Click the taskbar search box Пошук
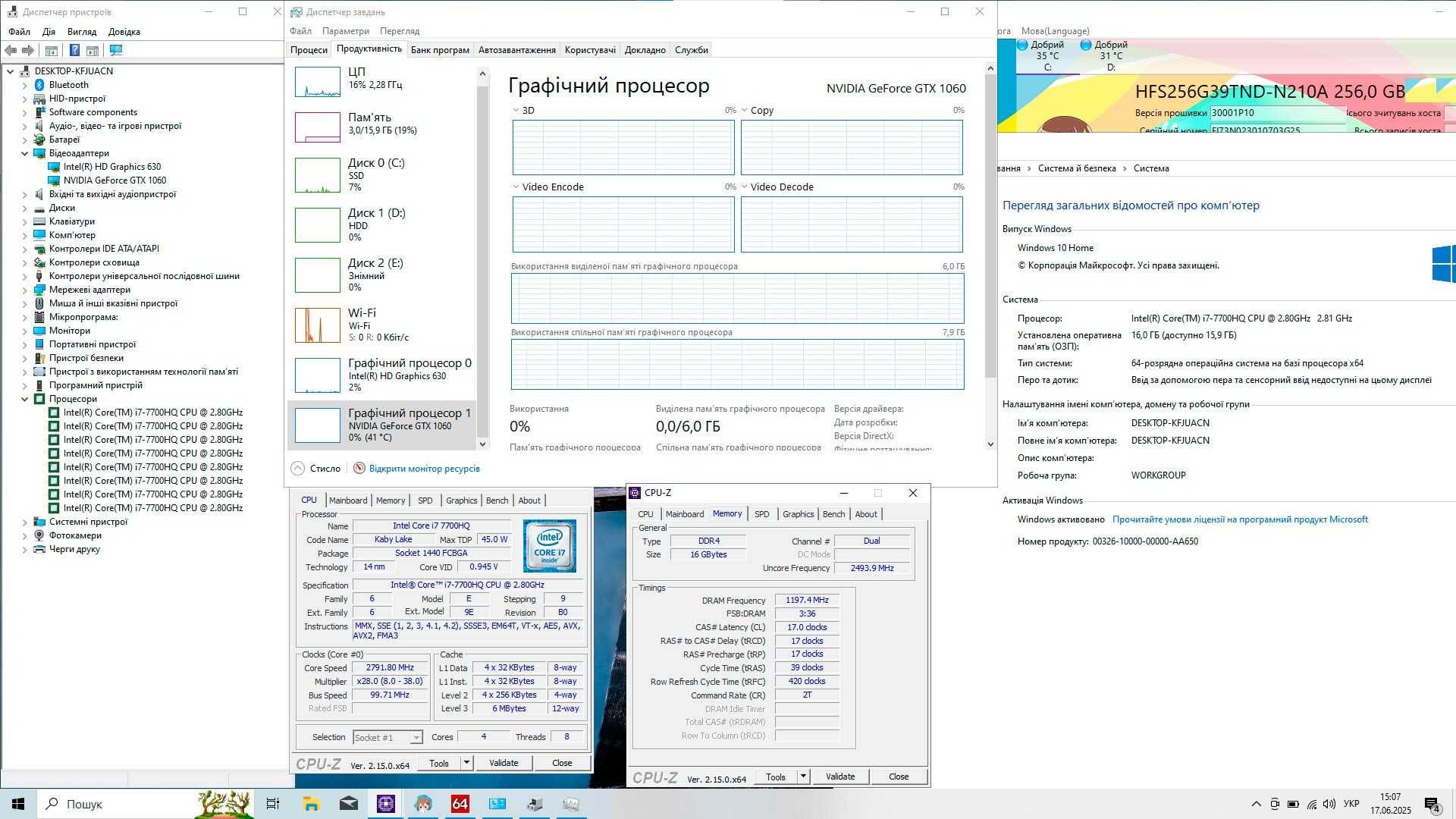This screenshot has height=819, width=1456. click(x=114, y=804)
